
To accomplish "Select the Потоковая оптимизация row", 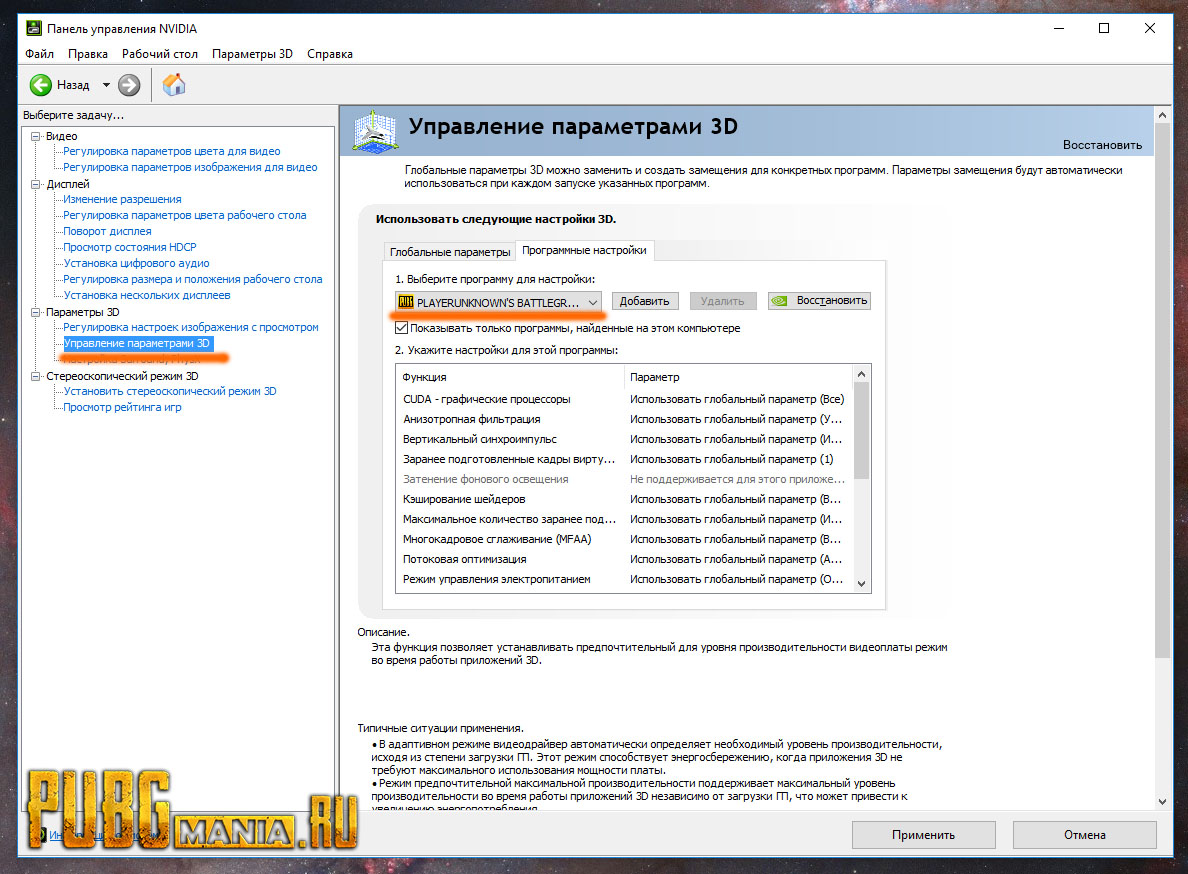I will 624,559.
